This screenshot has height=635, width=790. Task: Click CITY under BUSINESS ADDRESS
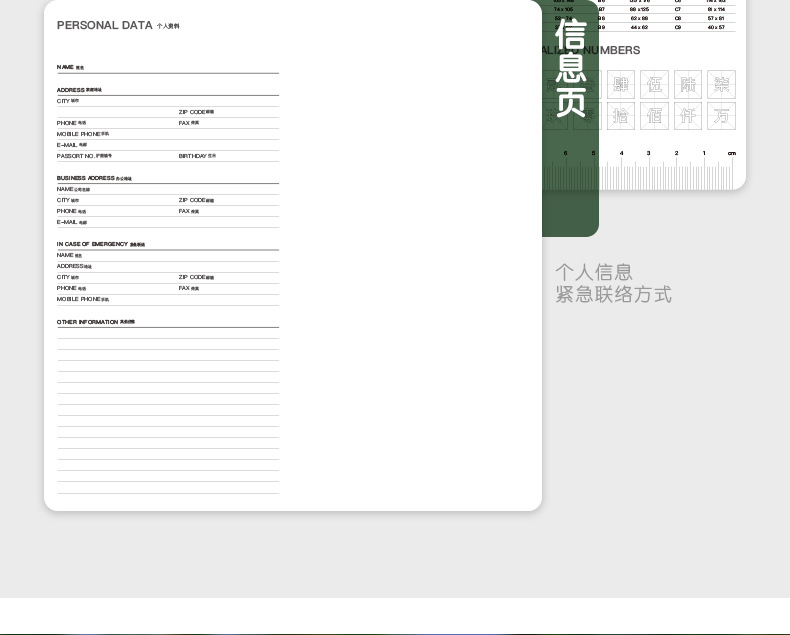point(68,200)
